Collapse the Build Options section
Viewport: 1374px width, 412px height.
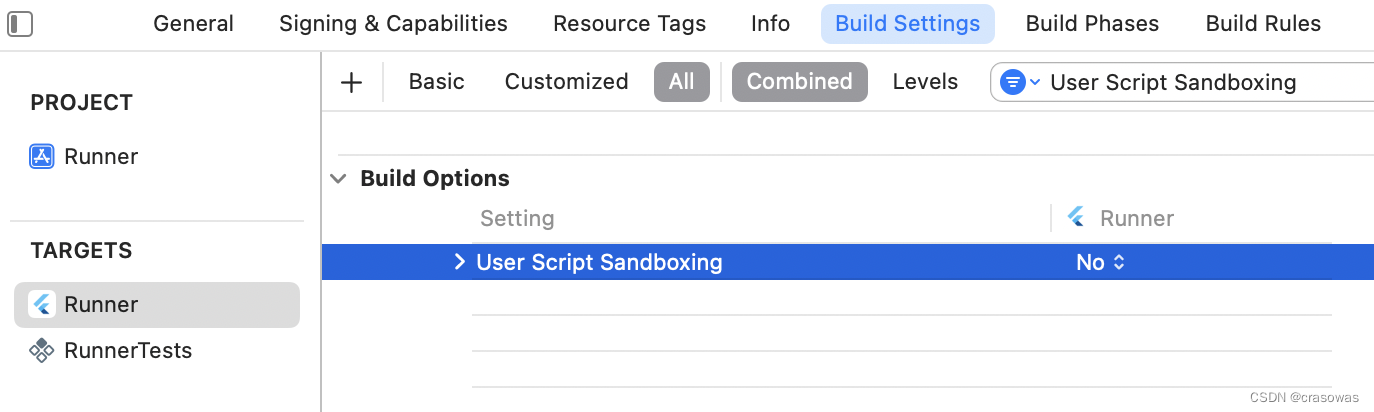(340, 179)
